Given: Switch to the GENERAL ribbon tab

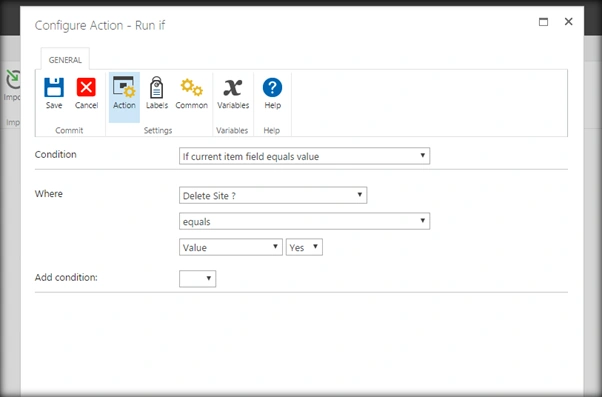Looking at the screenshot, I should (x=65, y=60).
